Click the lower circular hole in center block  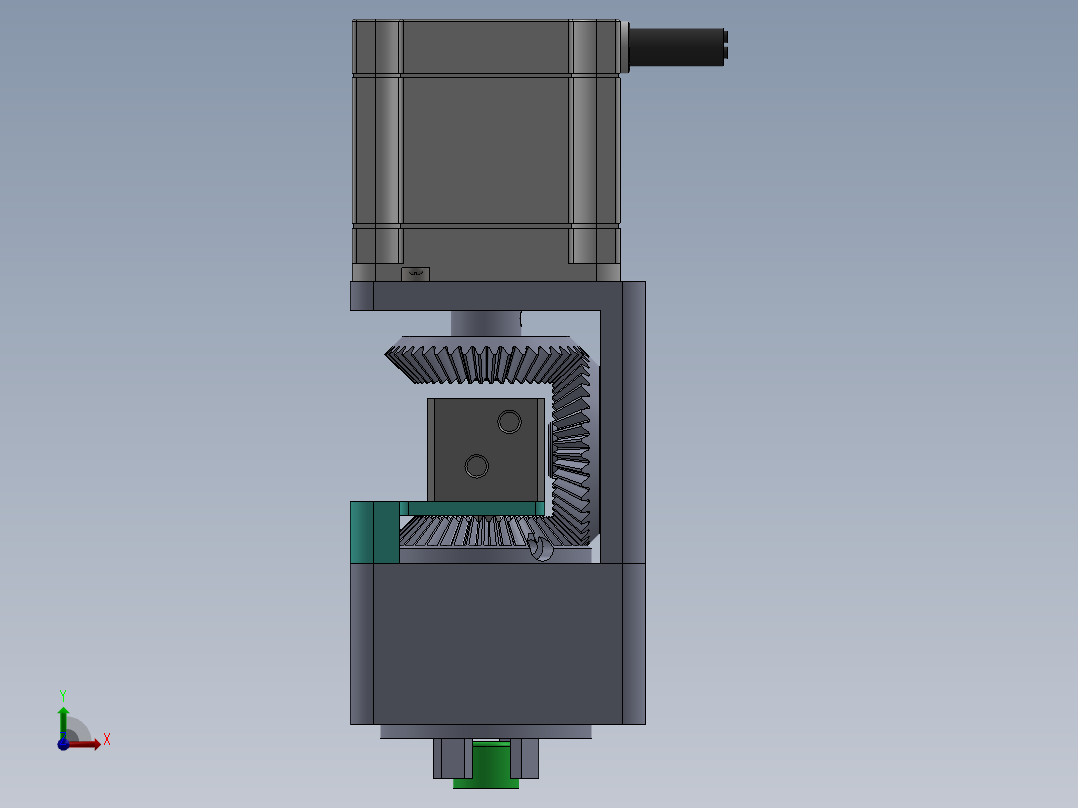pos(476,466)
